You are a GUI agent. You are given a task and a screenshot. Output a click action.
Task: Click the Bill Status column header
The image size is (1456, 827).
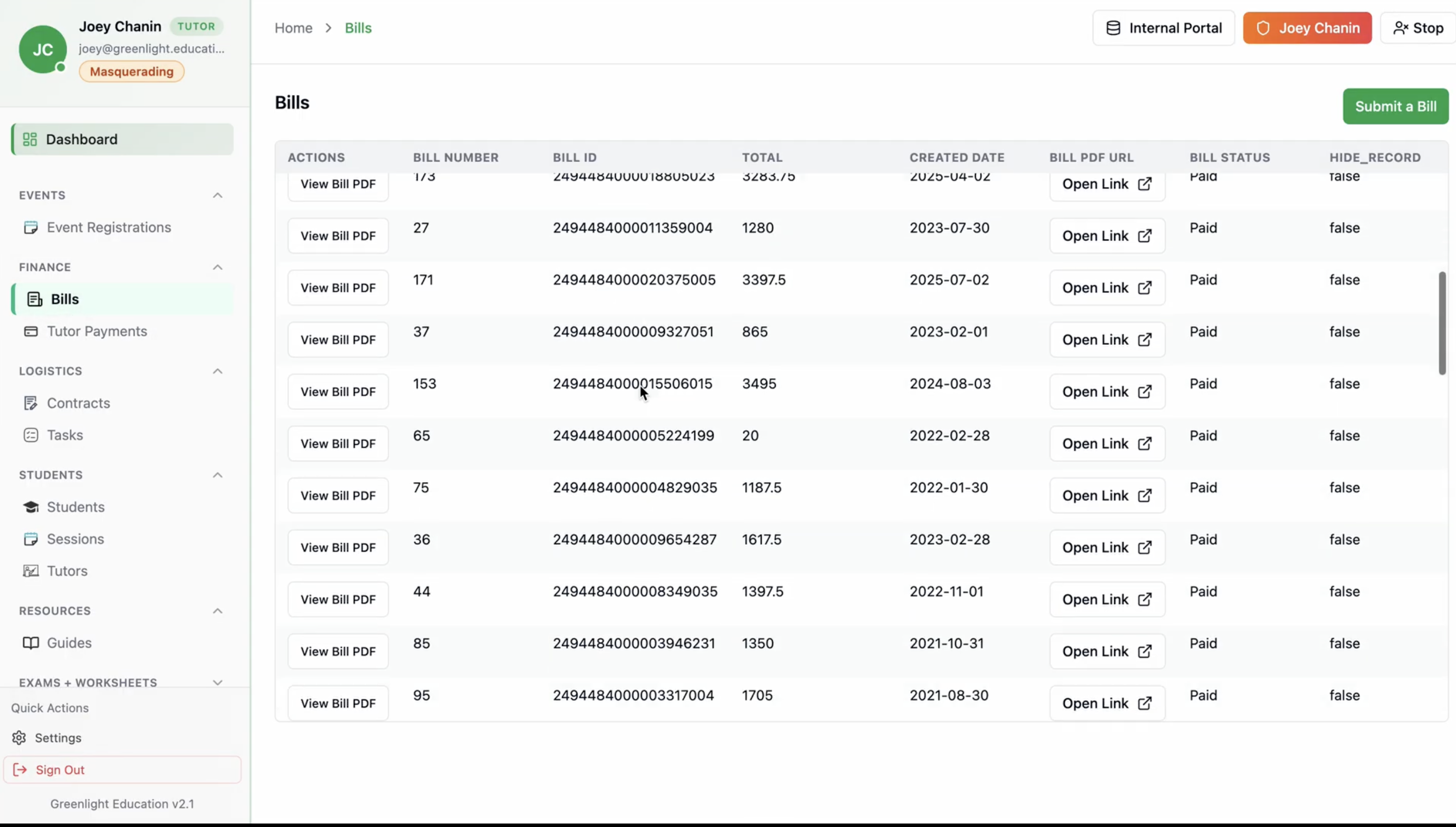click(1229, 158)
